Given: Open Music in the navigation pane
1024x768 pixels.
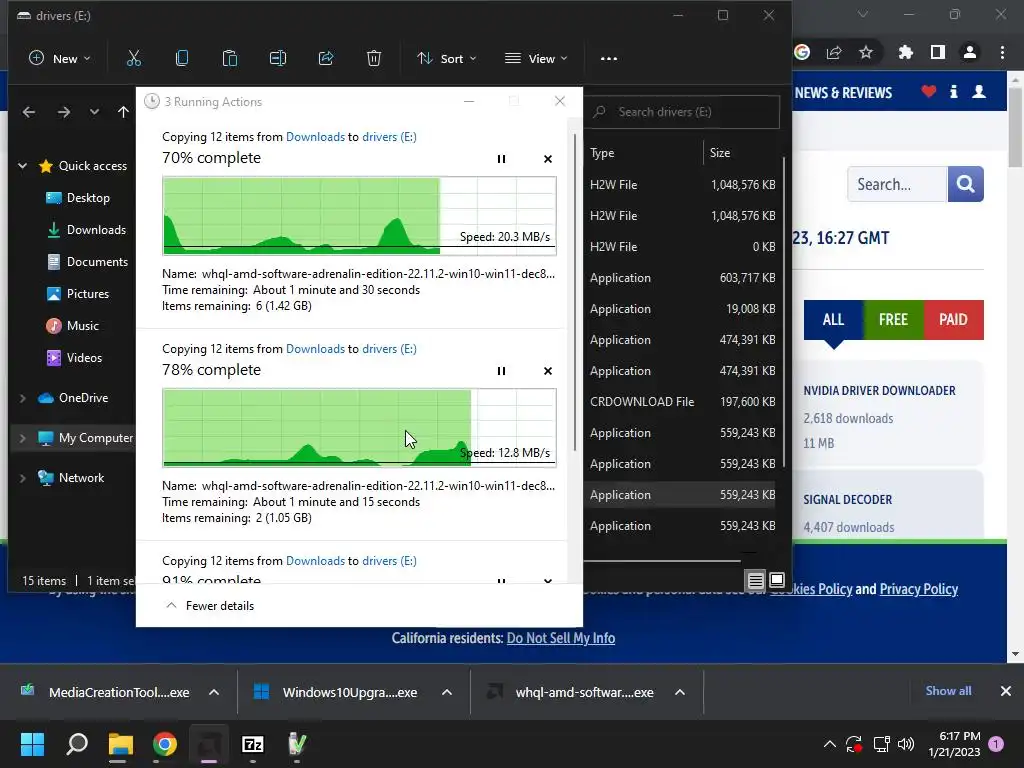Looking at the screenshot, I should tap(72, 326).
